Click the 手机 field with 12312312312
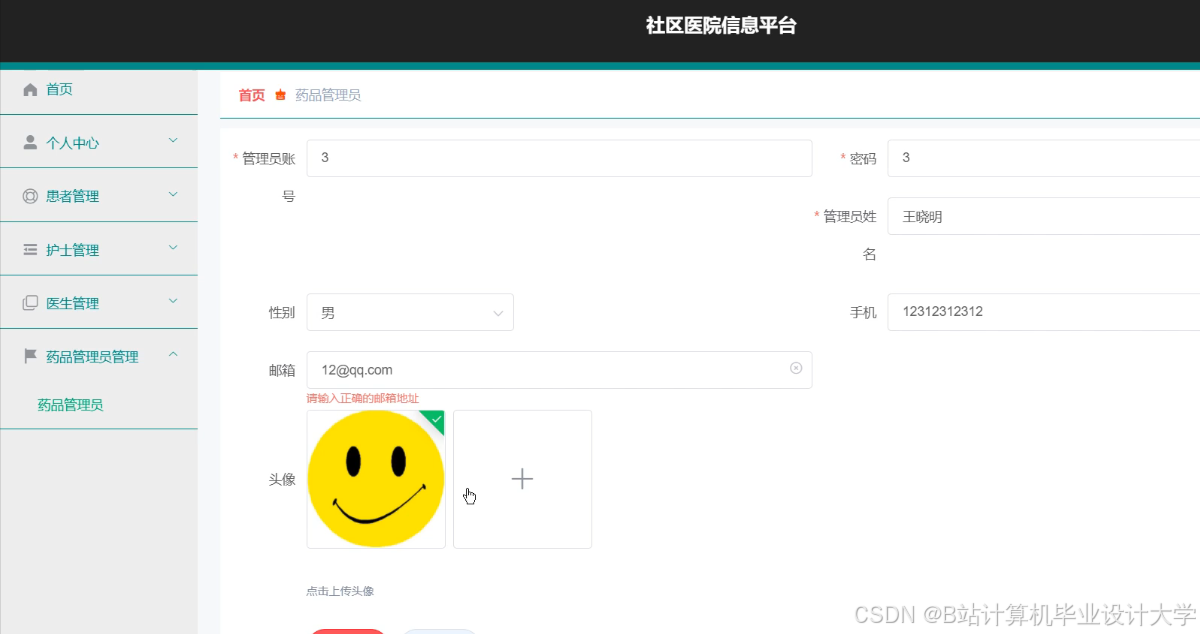The width and height of the screenshot is (1200, 634). point(1043,312)
